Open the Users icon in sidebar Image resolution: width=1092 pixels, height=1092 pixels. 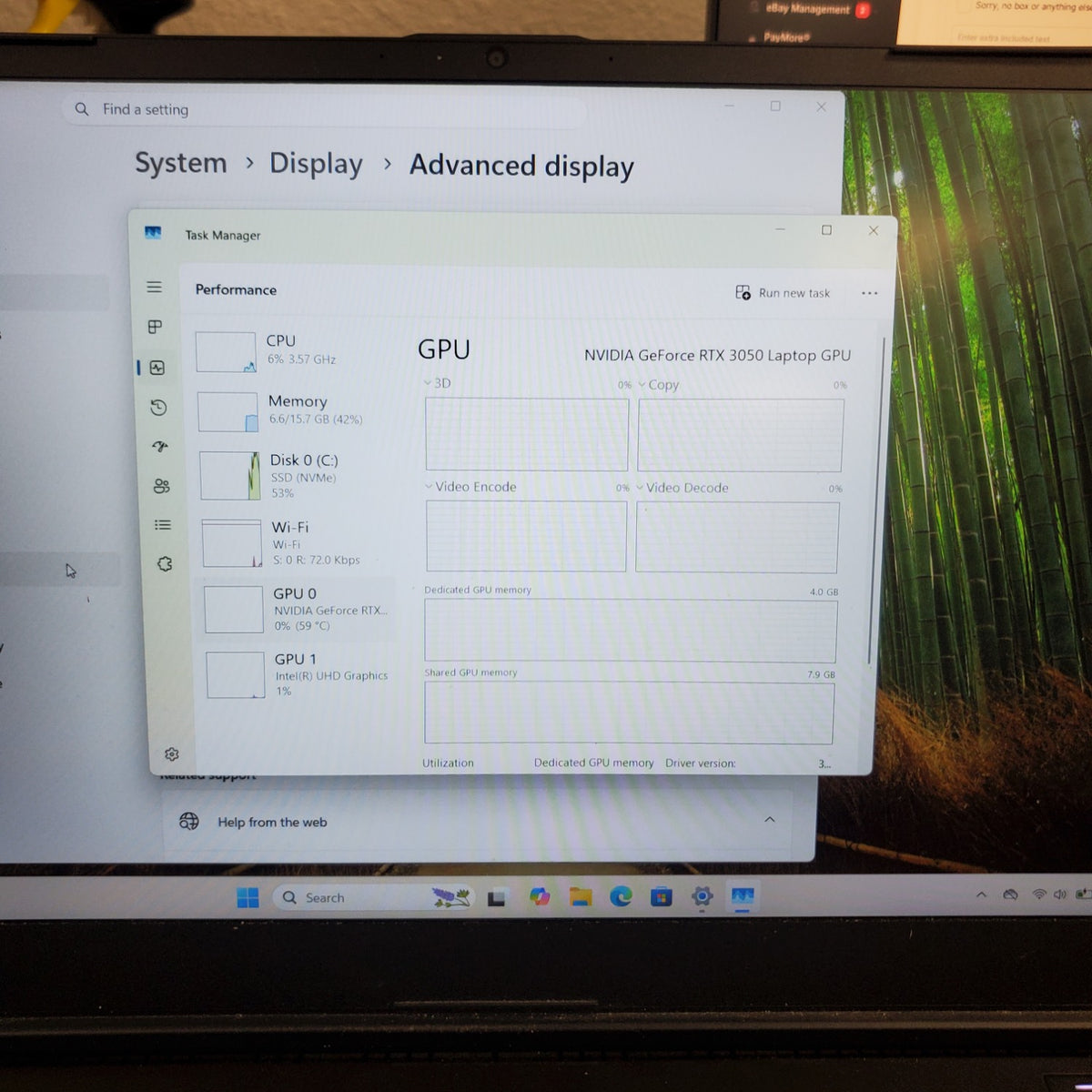point(162,486)
